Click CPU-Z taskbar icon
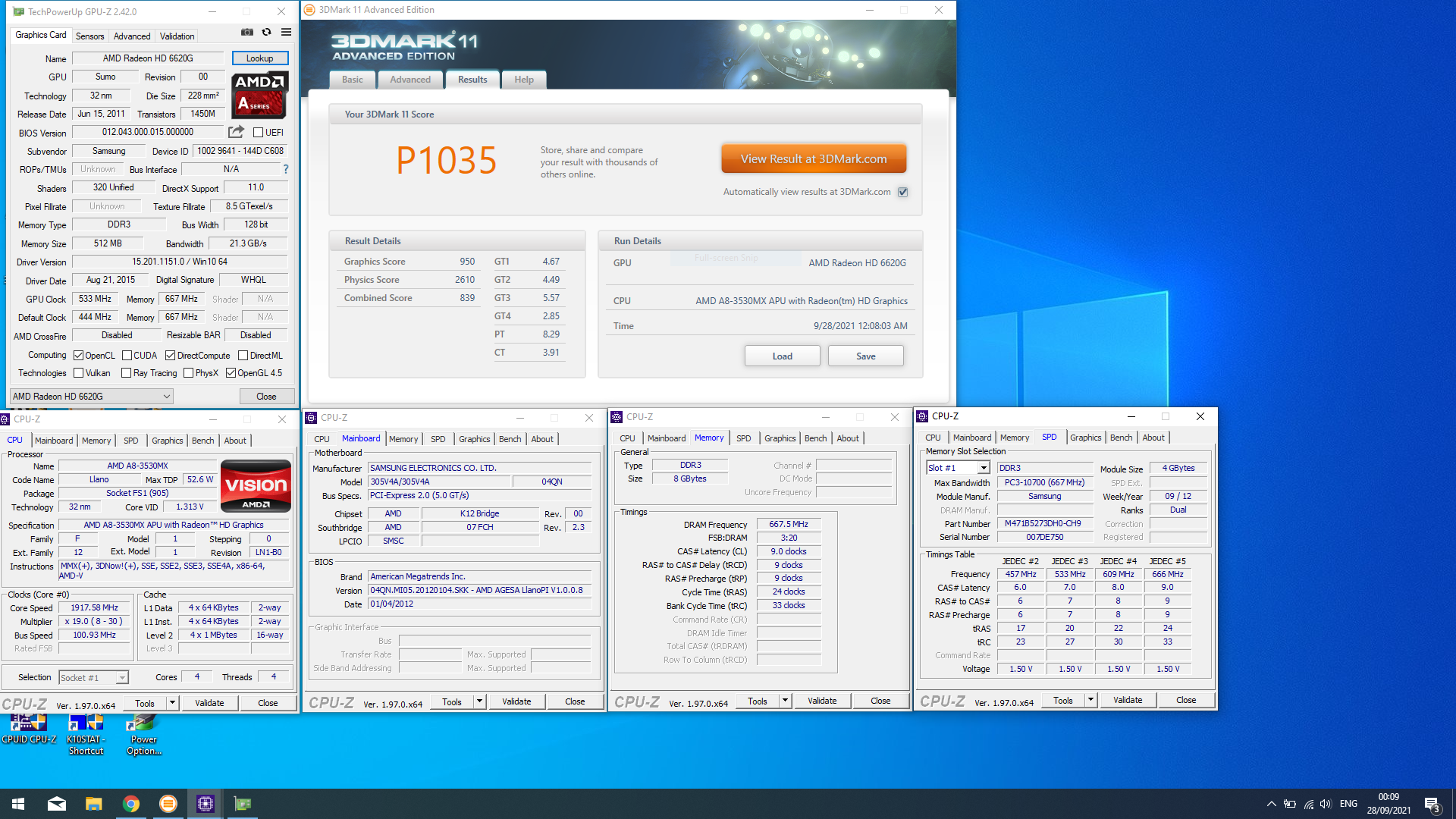Viewport: 1456px width, 819px height. pos(206,804)
